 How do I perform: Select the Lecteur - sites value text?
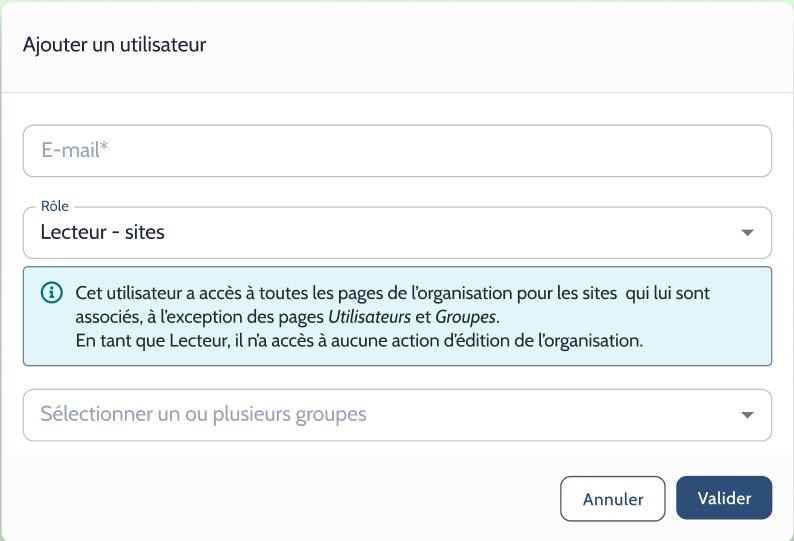pos(103,232)
